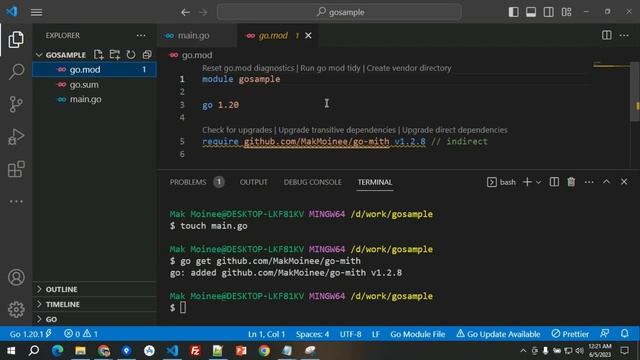Viewport: 640px width, 360px height.
Task: Split the terminal panel
Action: tap(554, 182)
